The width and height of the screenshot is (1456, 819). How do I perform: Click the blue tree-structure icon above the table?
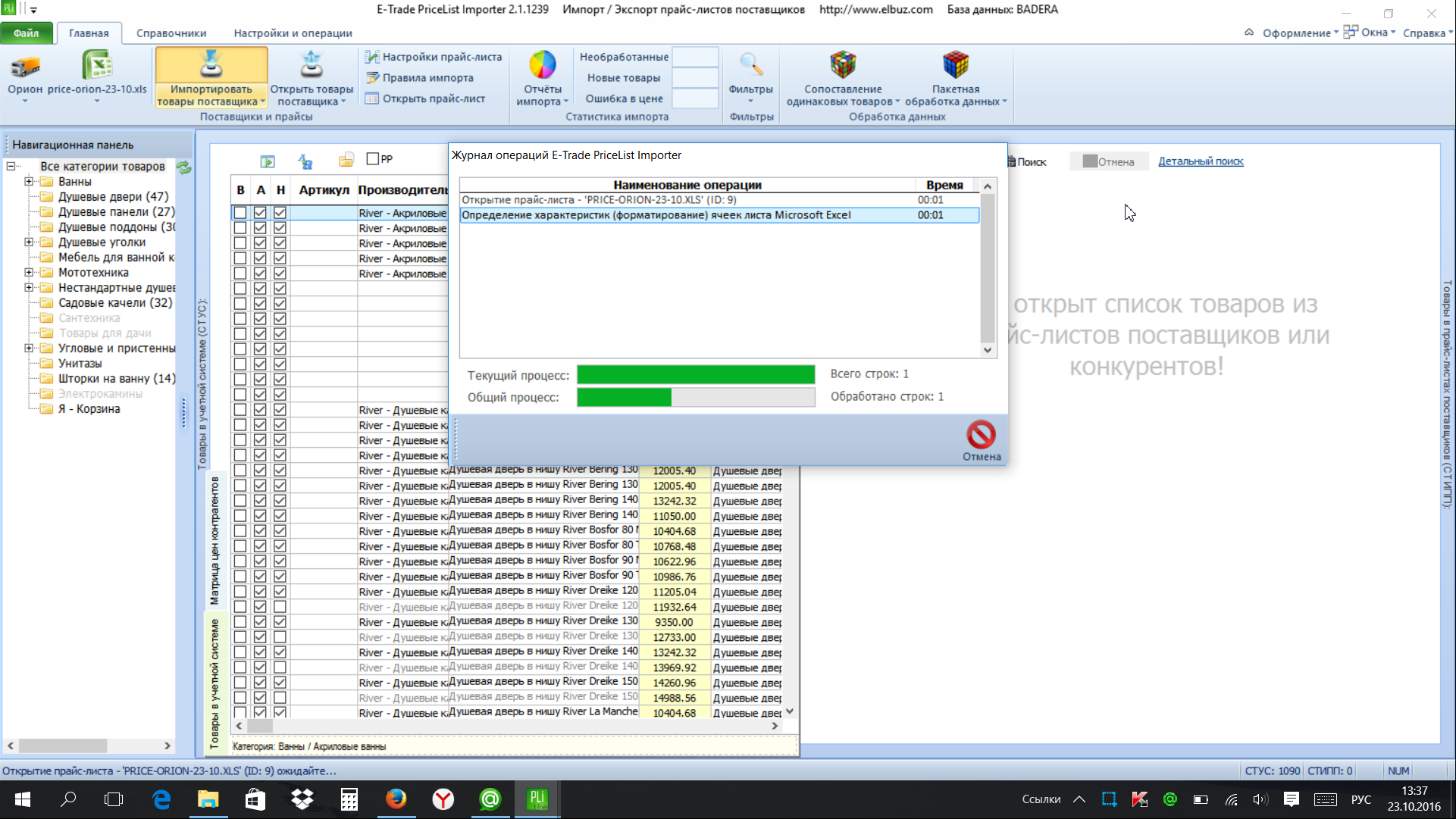coord(305,161)
